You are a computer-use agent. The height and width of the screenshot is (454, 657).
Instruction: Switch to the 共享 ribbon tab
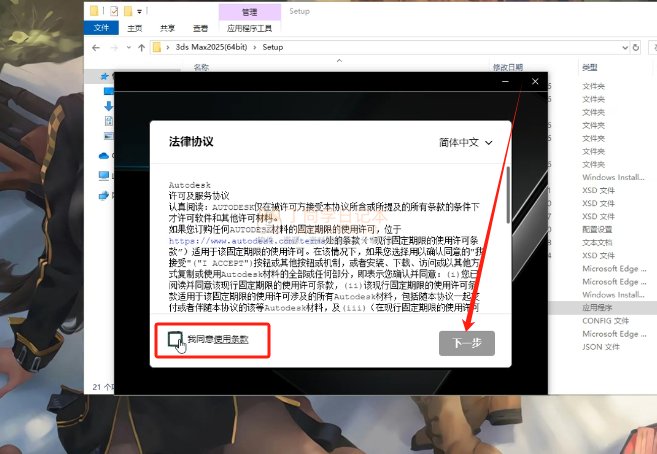tap(167, 28)
